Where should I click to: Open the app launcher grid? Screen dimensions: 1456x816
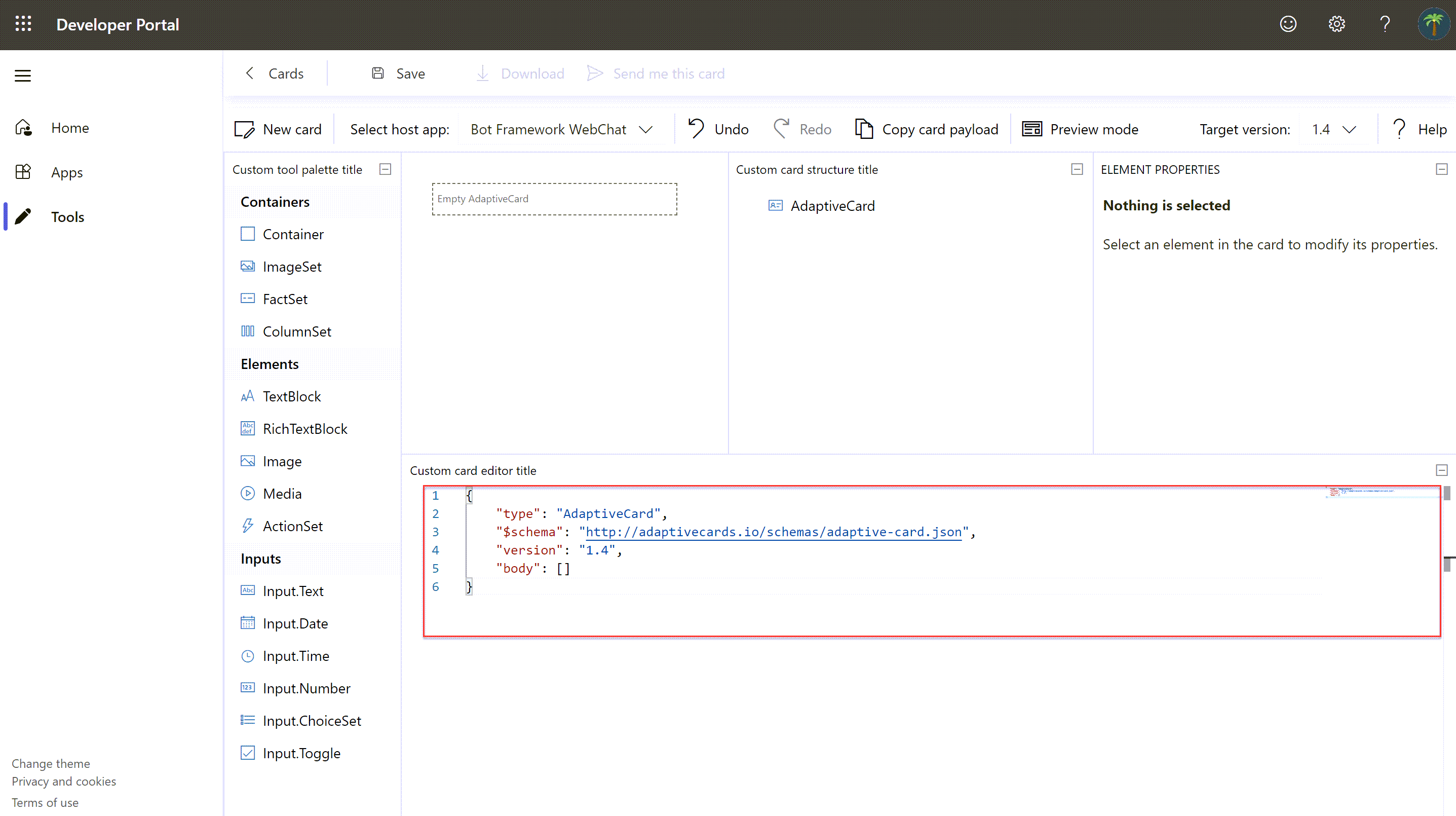coord(23,24)
